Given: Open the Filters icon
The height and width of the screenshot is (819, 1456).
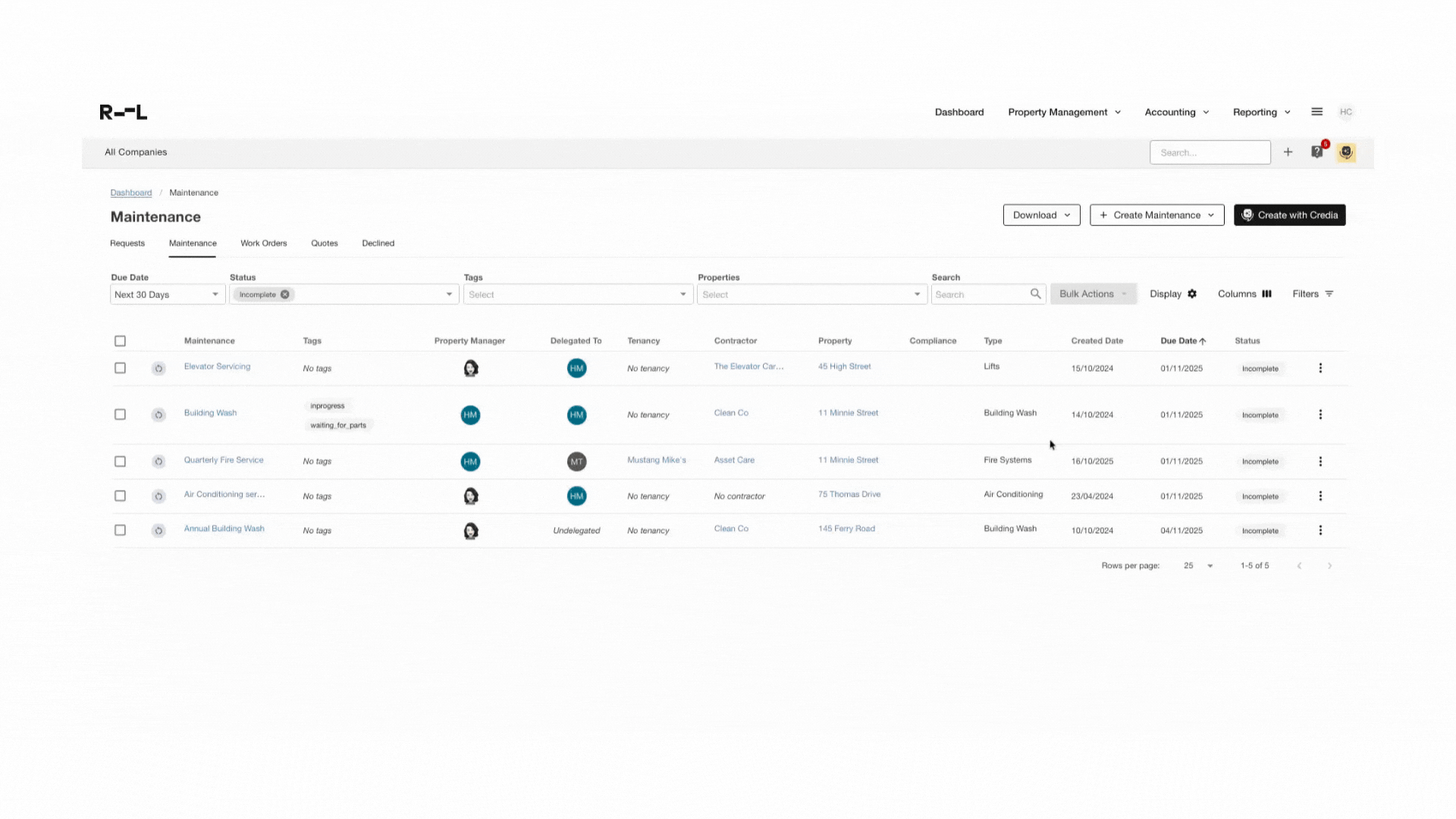Looking at the screenshot, I should pos(1329,294).
